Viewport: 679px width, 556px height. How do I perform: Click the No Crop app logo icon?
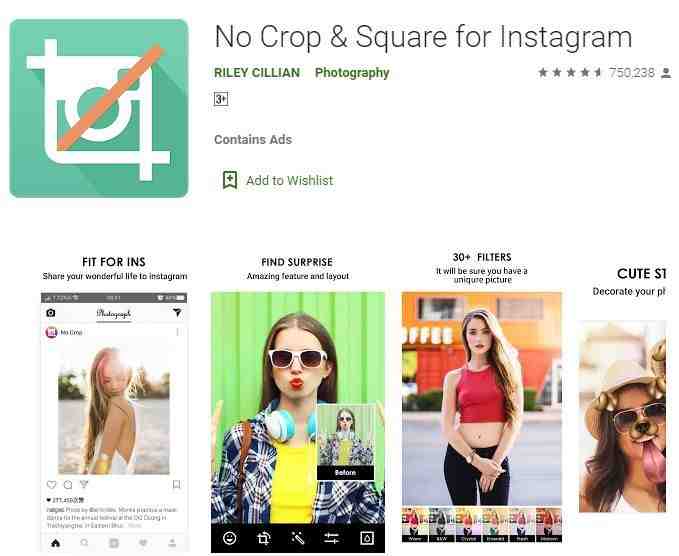click(x=99, y=108)
